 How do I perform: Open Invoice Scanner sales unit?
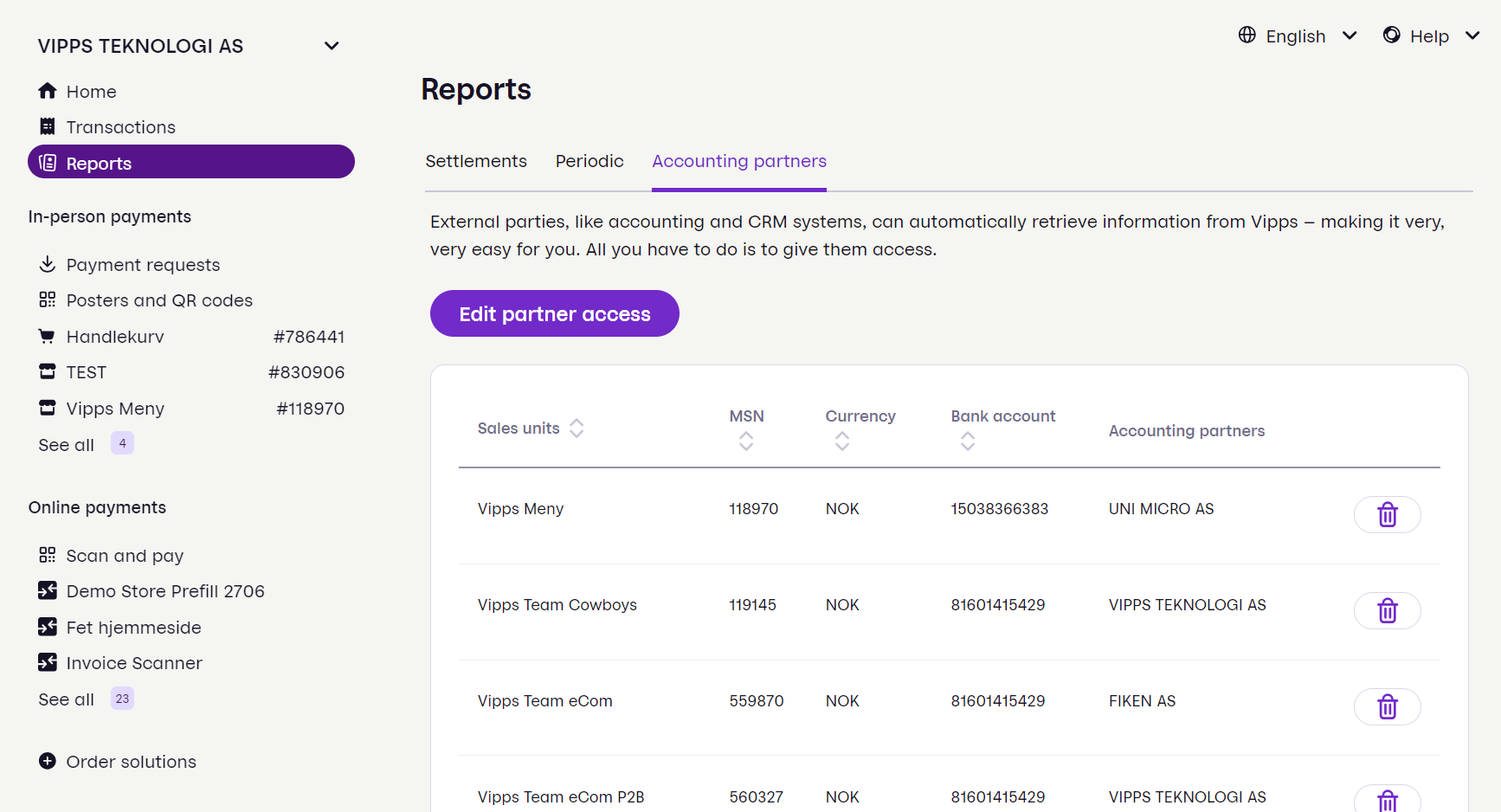[134, 663]
